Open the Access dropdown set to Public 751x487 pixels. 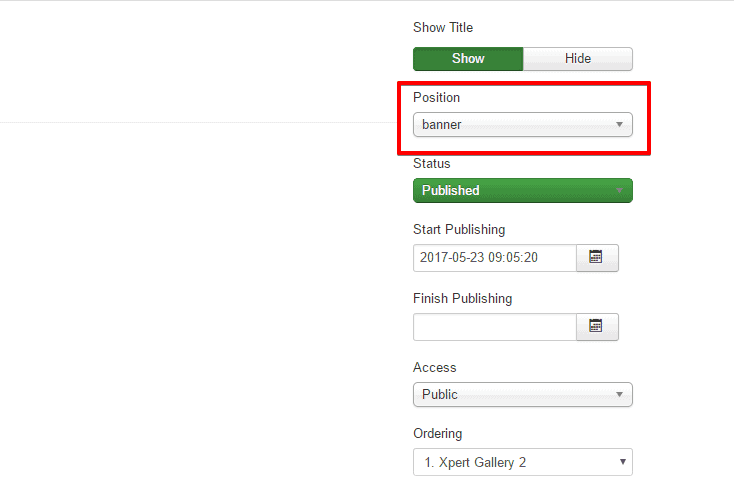pos(522,394)
